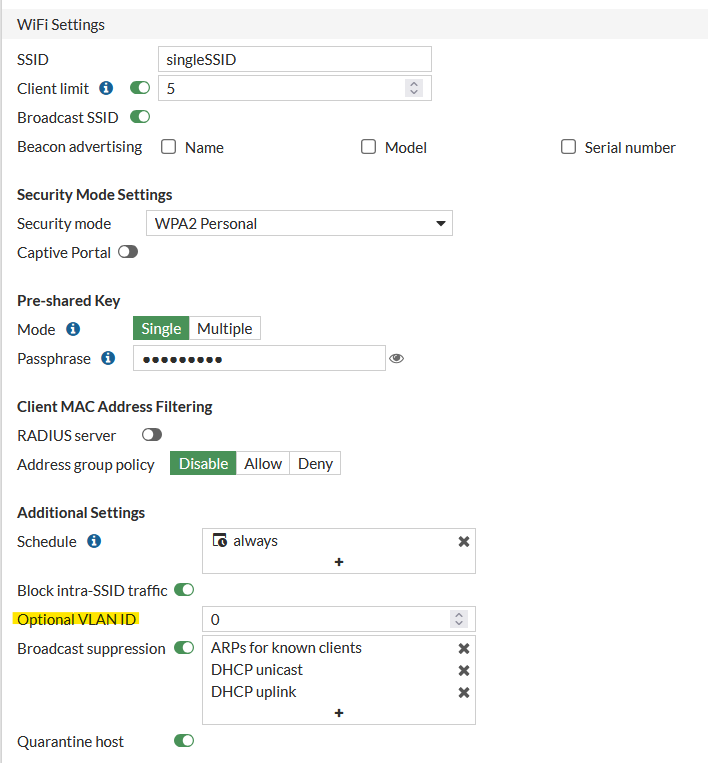Screen dimensions: 708x763
Task: Click the Passphrase info icon
Action: [108, 358]
